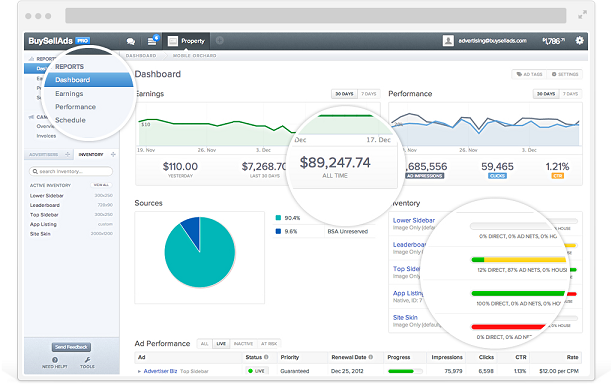Filter Ad Performance by At Risk
The image size is (612, 384).
269,344
